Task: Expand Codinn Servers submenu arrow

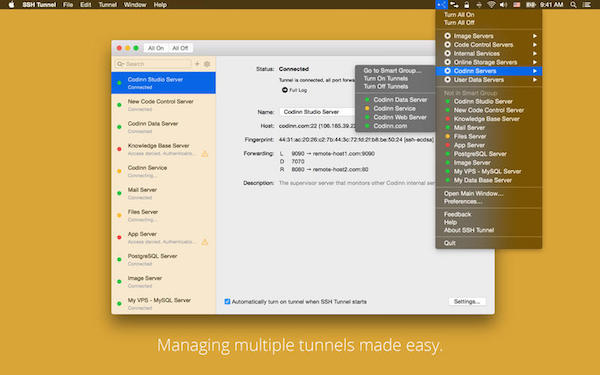Action: [x=535, y=71]
